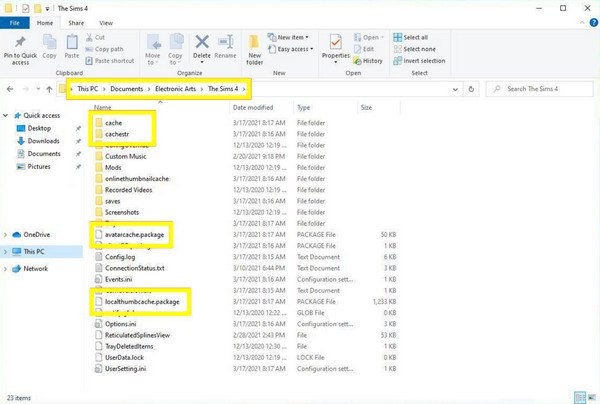Click the Open ribbon command
The width and height of the screenshot is (600, 404).
[368, 37]
